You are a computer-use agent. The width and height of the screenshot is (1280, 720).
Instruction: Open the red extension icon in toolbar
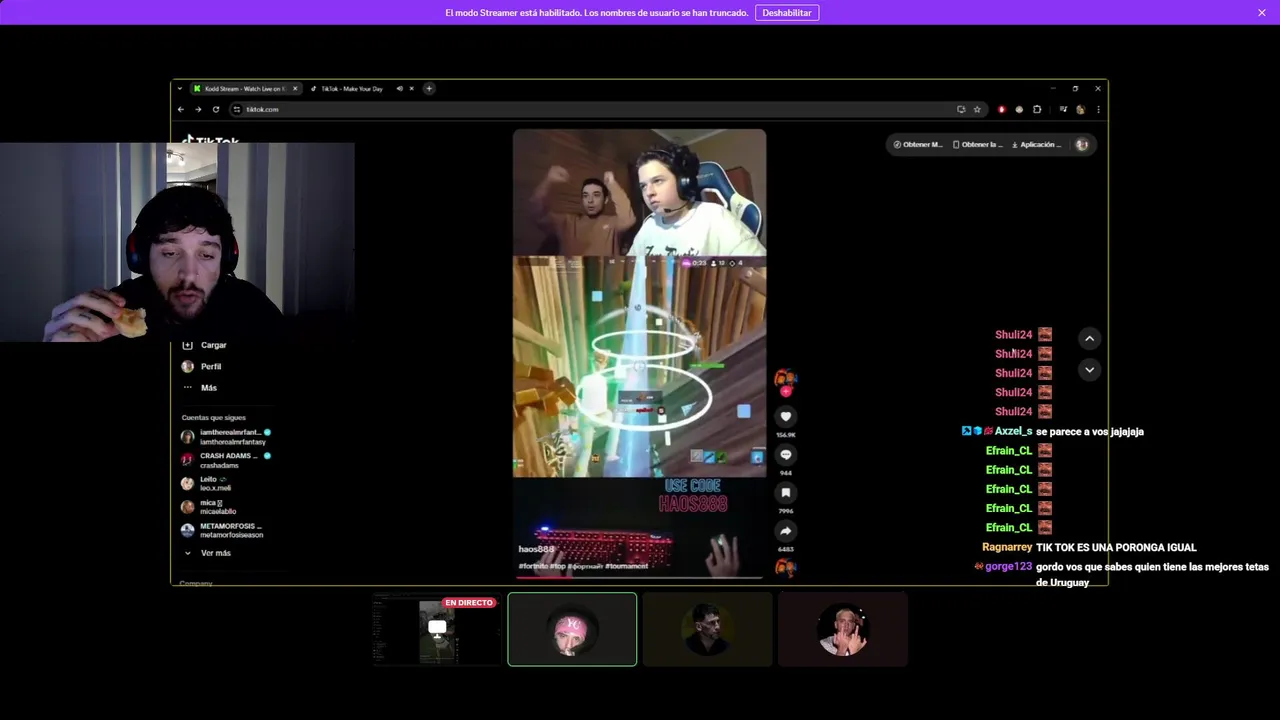click(1001, 109)
